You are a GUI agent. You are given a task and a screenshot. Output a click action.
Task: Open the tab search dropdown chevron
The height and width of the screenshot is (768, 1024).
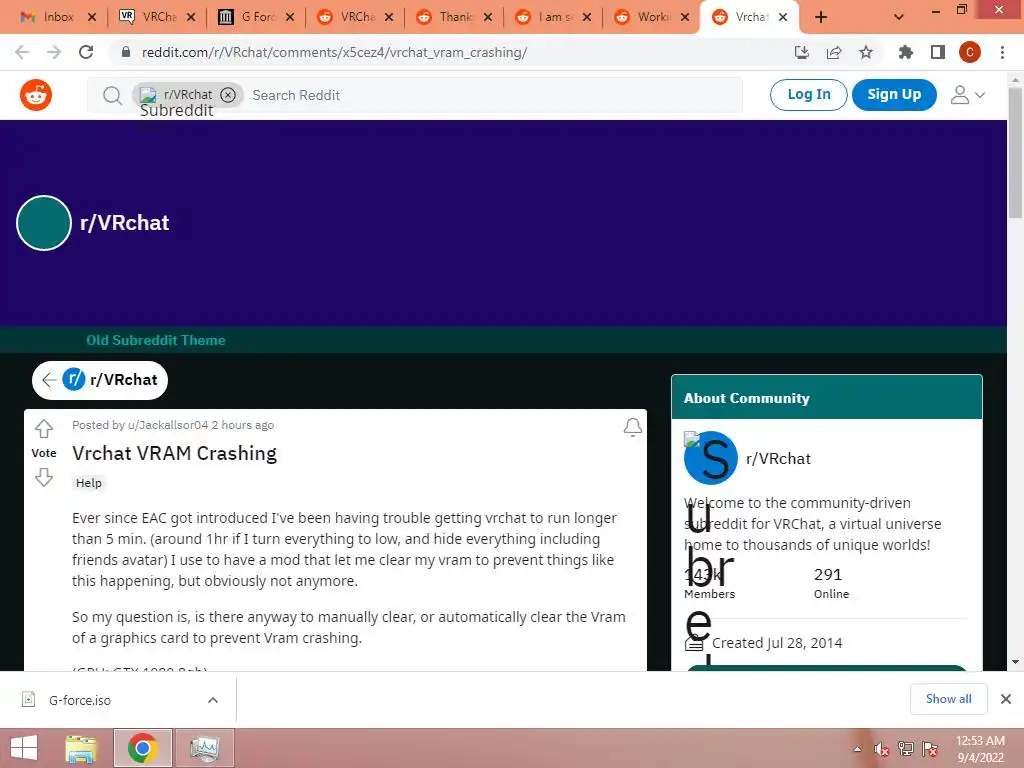[899, 17]
